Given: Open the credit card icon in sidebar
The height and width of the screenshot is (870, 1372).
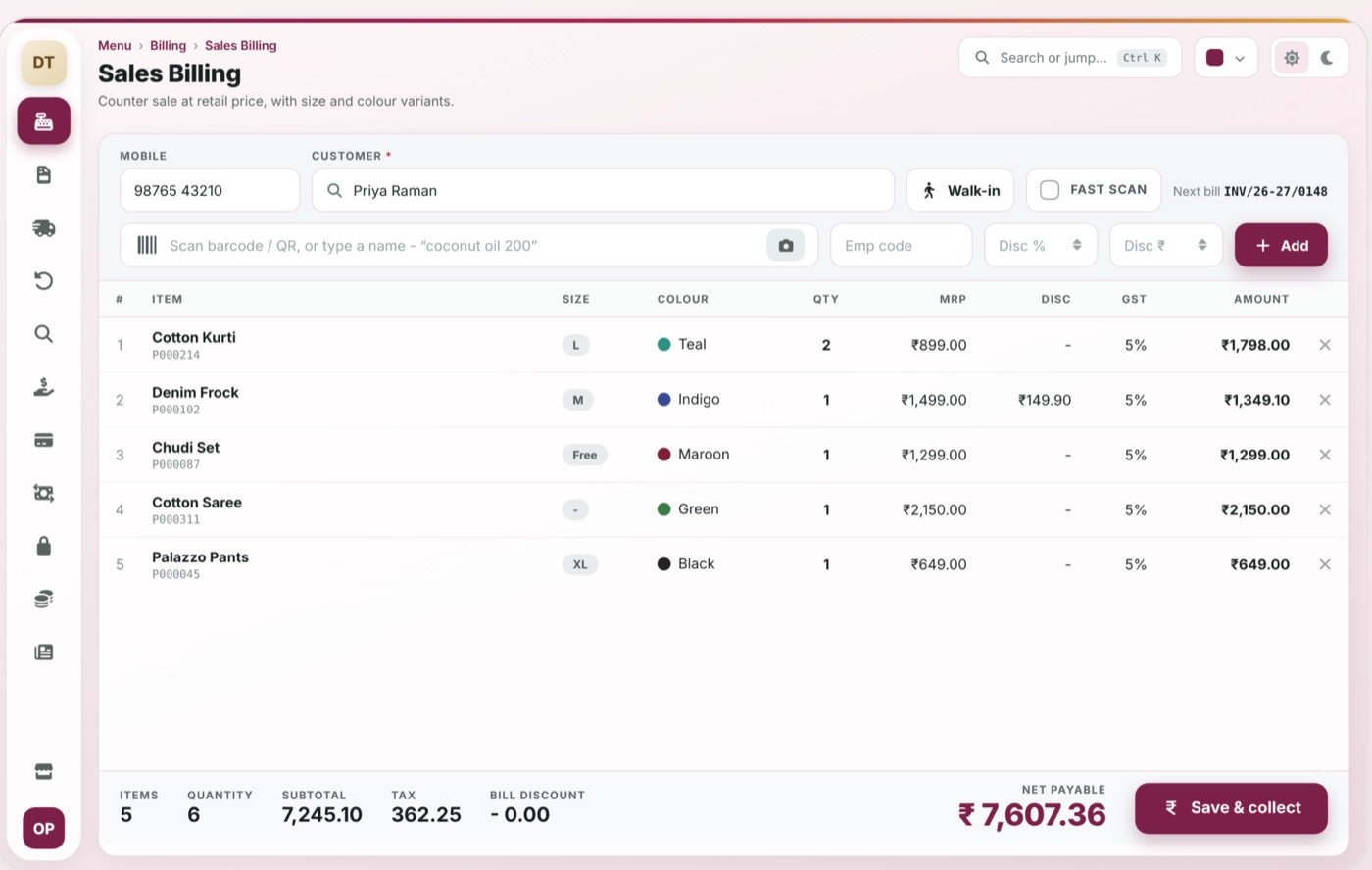Looking at the screenshot, I should coord(43,440).
